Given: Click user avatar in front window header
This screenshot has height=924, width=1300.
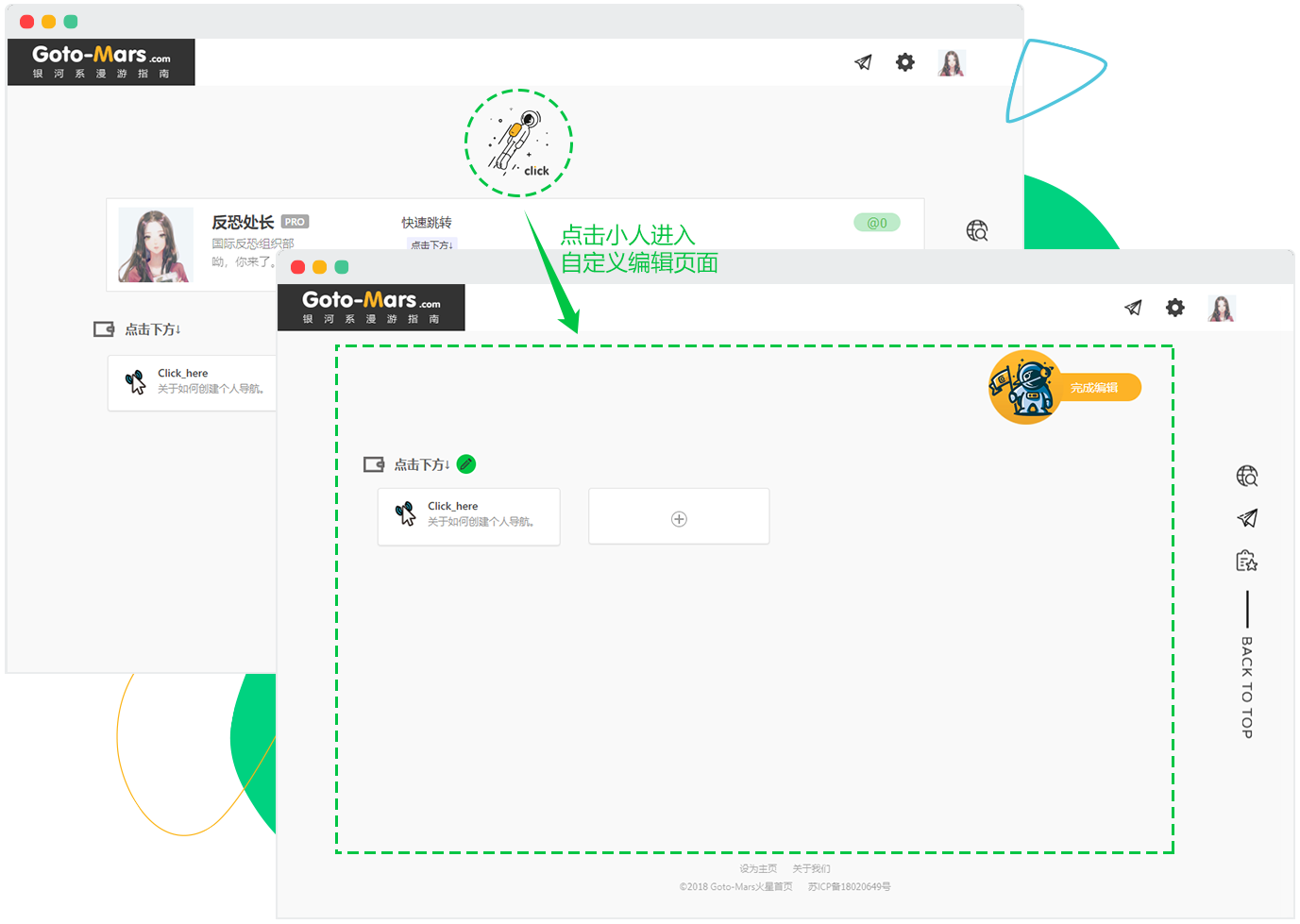Looking at the screenshot, I should 1222,309.
